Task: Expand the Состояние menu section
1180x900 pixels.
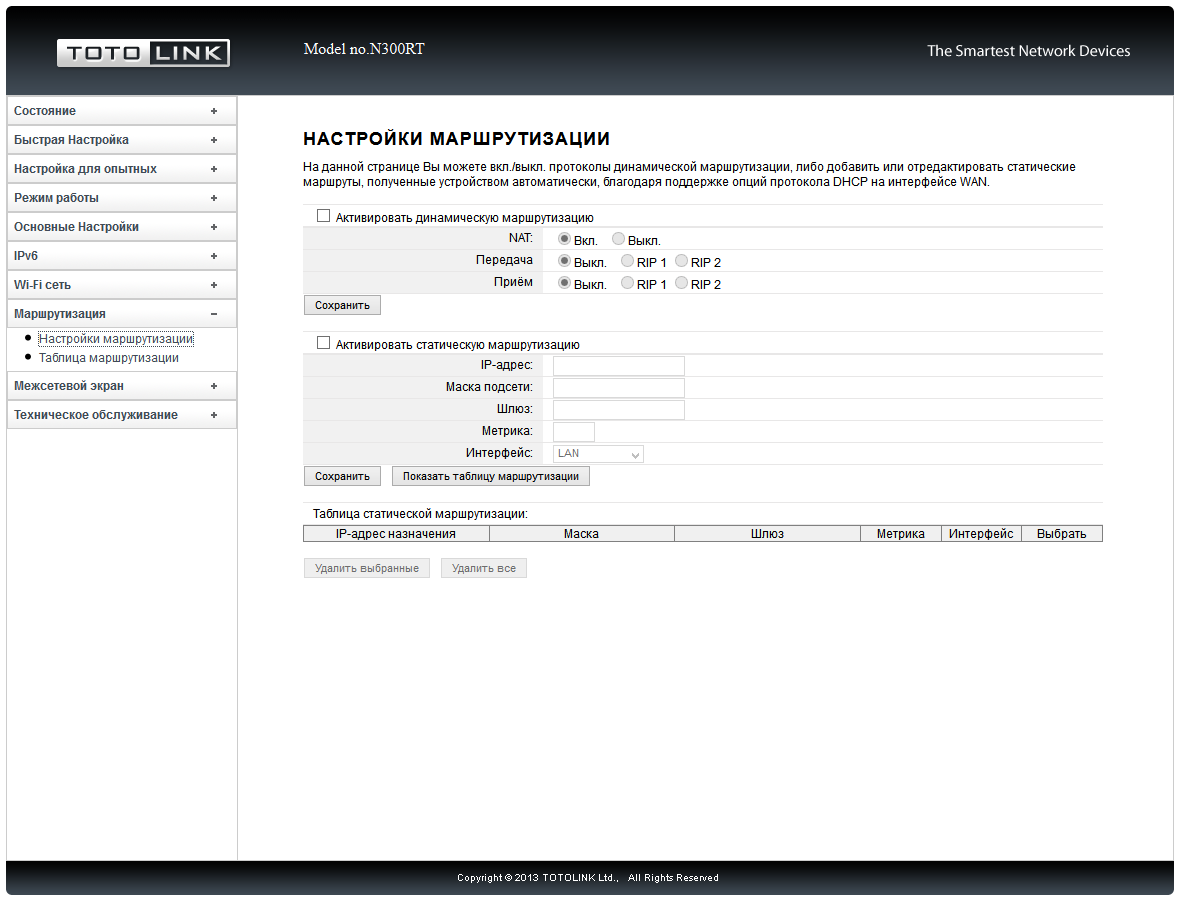Action: tap(121, 111)
